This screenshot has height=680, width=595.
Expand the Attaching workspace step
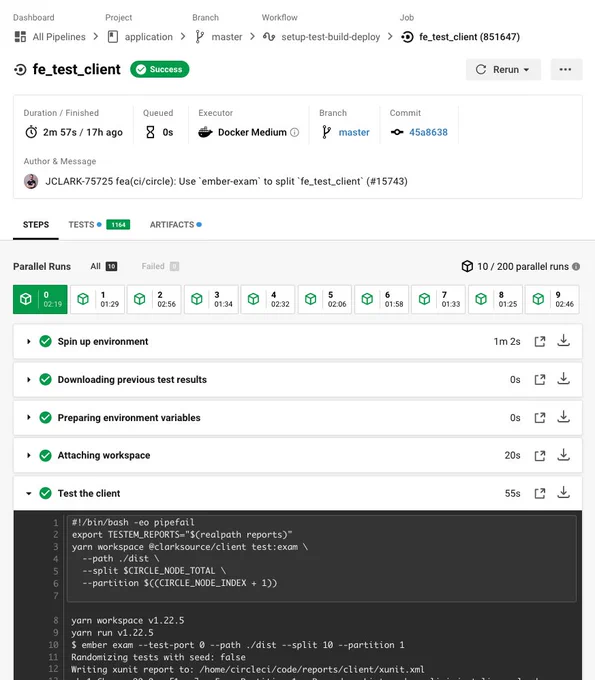click(x=29, y=455)
